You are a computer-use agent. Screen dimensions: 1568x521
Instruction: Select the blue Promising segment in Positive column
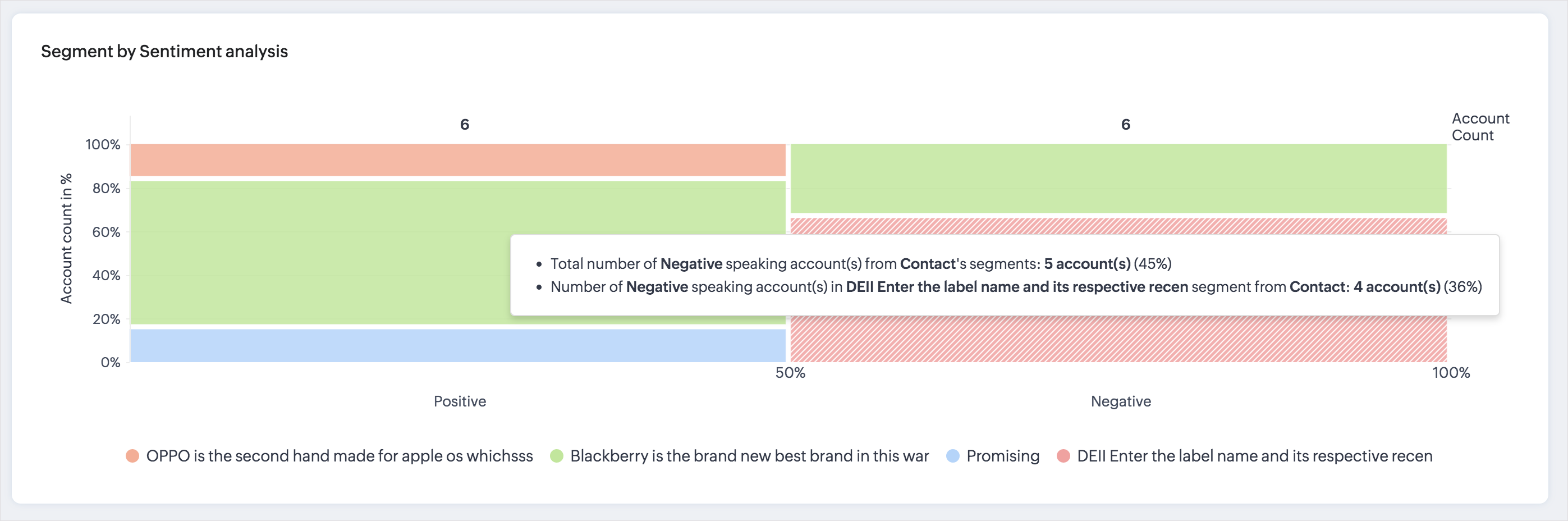pos(458,345)
